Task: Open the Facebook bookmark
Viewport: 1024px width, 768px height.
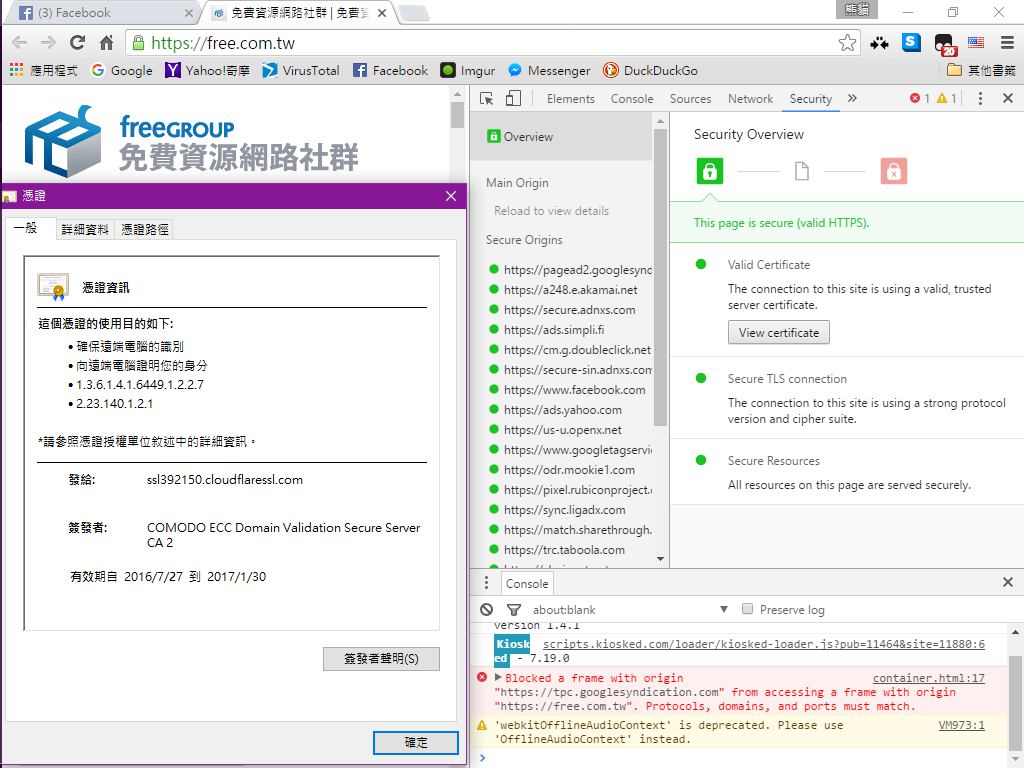Action: (x=390, y=70)
